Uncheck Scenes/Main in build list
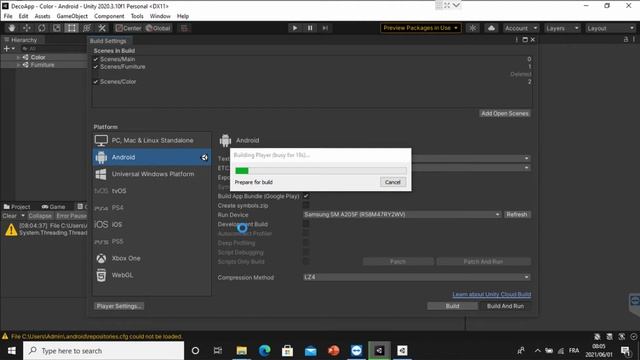 coord(96,60)
